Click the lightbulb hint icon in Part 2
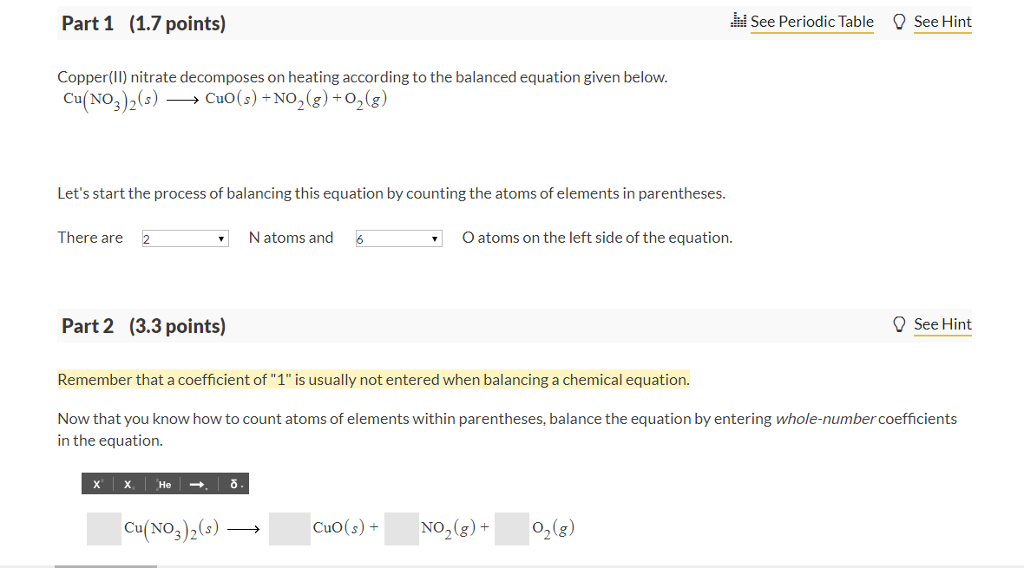1024x568 pixels. [x=899, y=324]
